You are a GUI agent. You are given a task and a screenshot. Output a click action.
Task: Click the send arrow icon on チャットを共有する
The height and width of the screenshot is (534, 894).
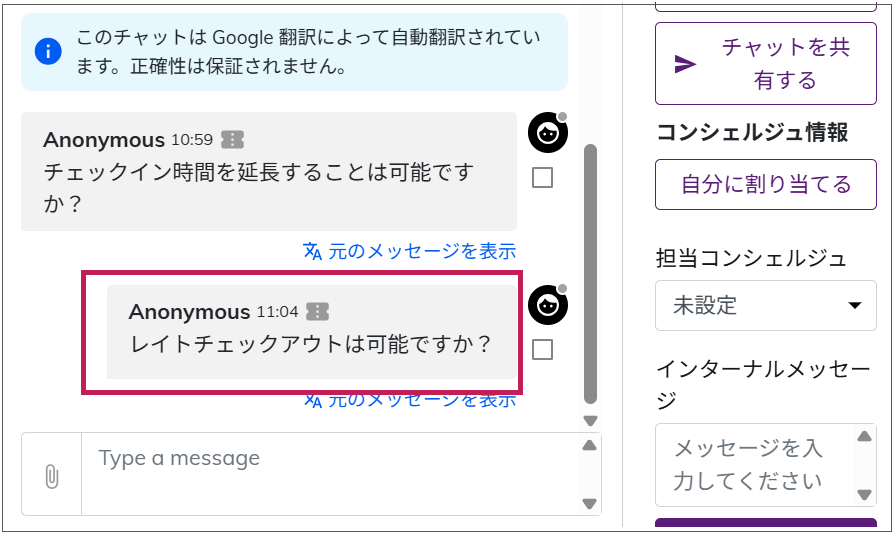click(x=685, y=64)
